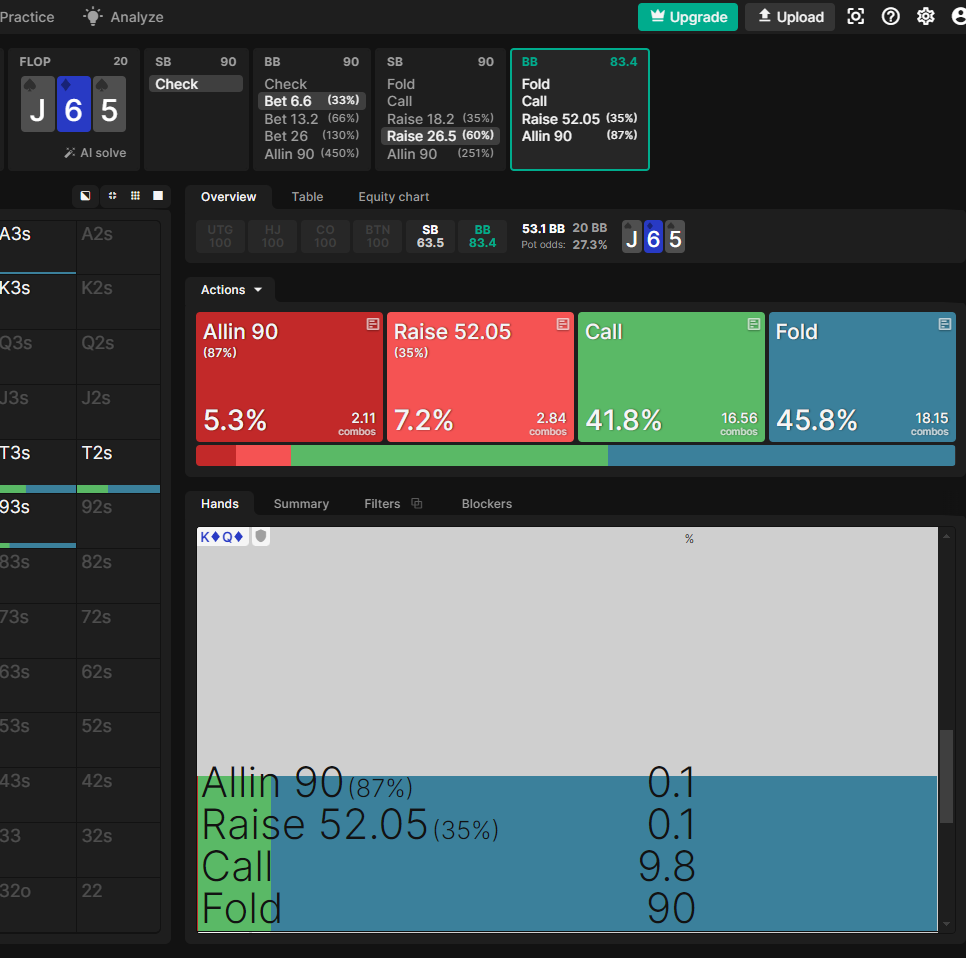
Task: Click the detail icon on Allin 90 card
Action: [x=372, y=324]
